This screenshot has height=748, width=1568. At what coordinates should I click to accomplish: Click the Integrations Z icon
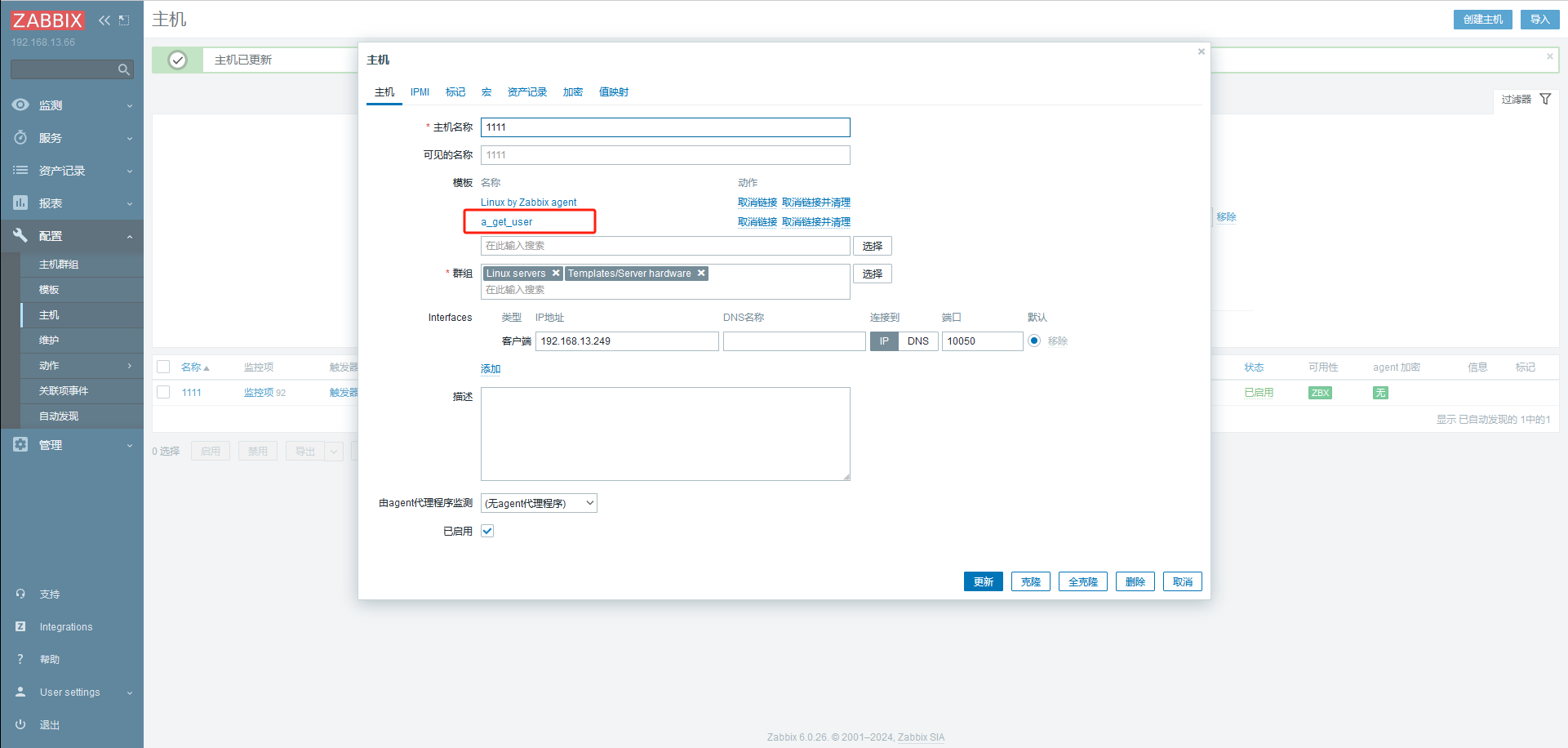tap(20, 626)
